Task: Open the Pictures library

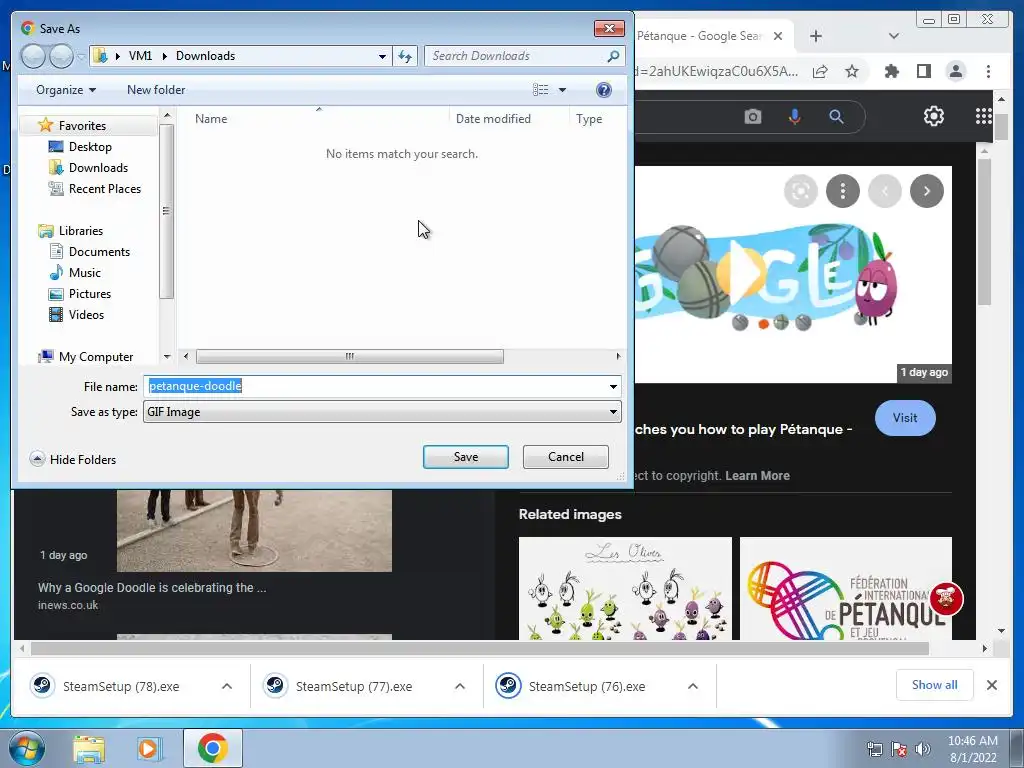Action: (x=89, y=294)
